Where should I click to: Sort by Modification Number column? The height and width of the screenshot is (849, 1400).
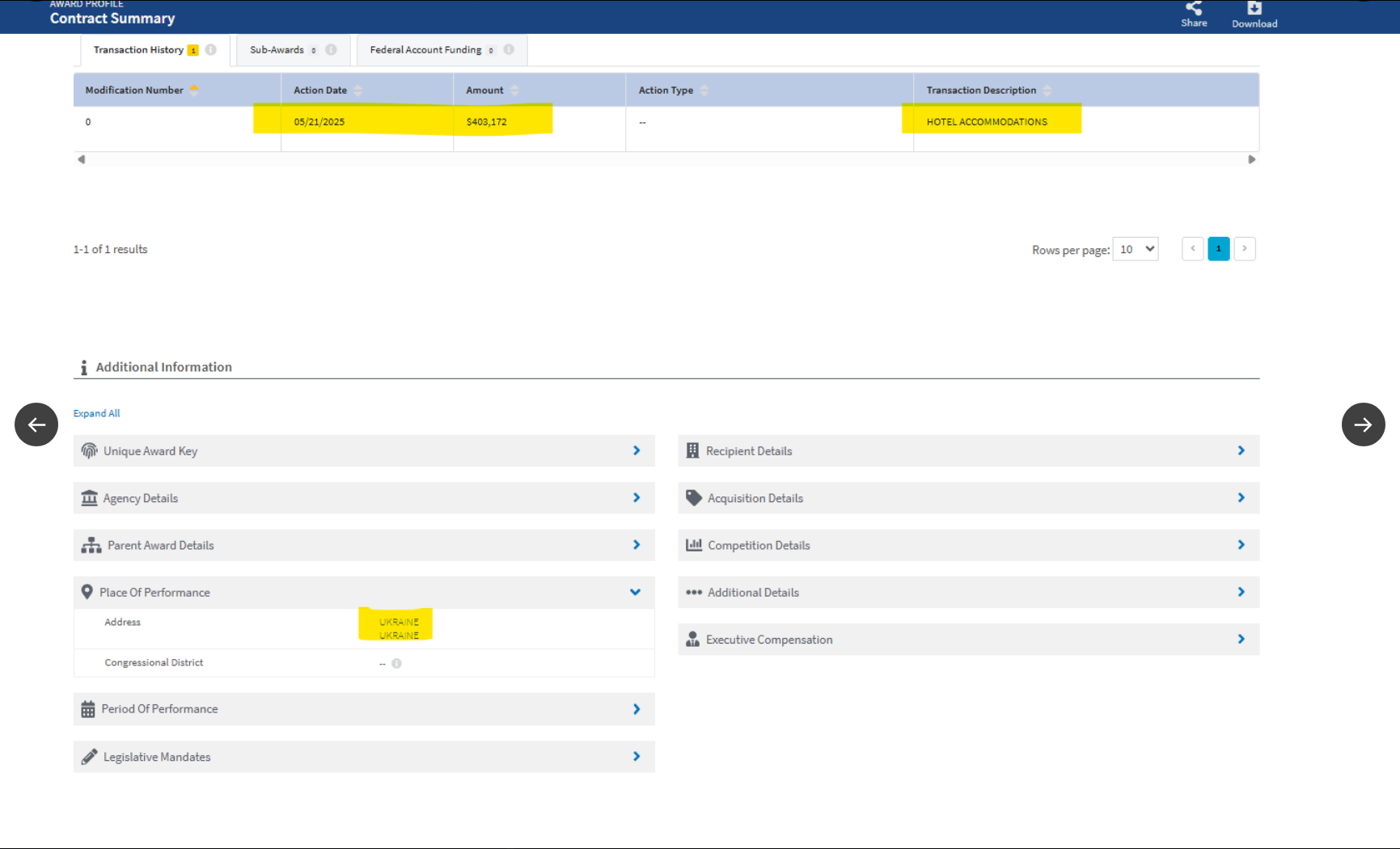point(194,90)
